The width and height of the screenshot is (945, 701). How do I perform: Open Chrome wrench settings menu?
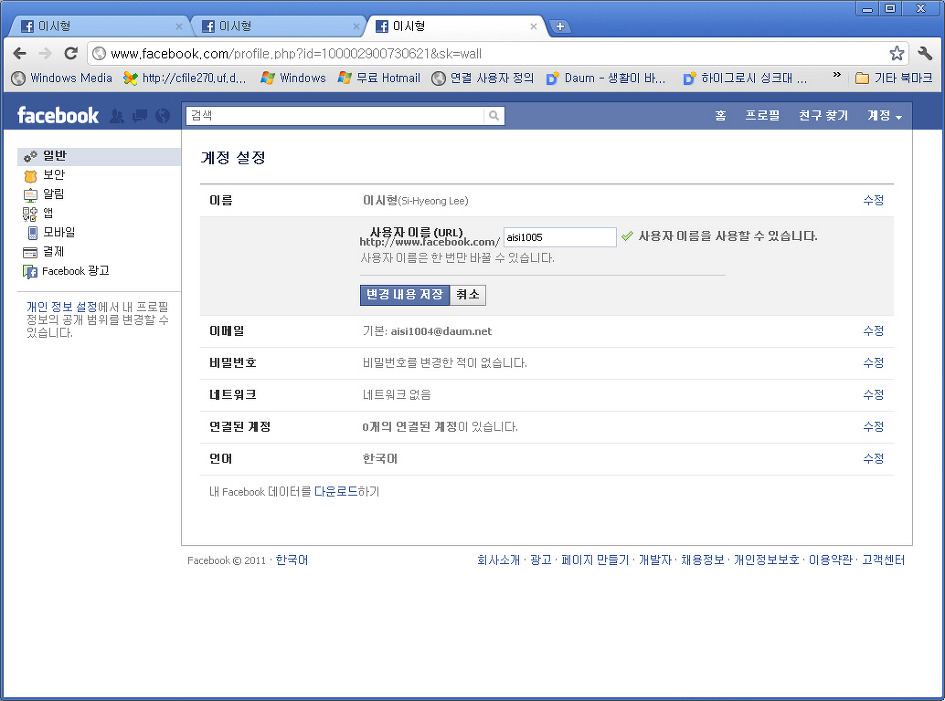pyautogui.click(x=926, y=54)
